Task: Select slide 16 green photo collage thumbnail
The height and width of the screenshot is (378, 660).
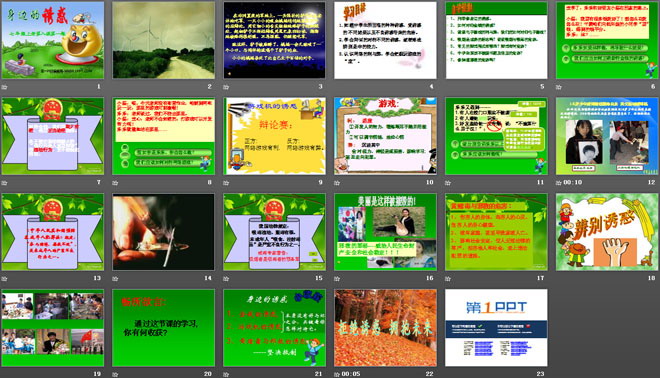Action: pyautogui.click(x=385, y=232)
